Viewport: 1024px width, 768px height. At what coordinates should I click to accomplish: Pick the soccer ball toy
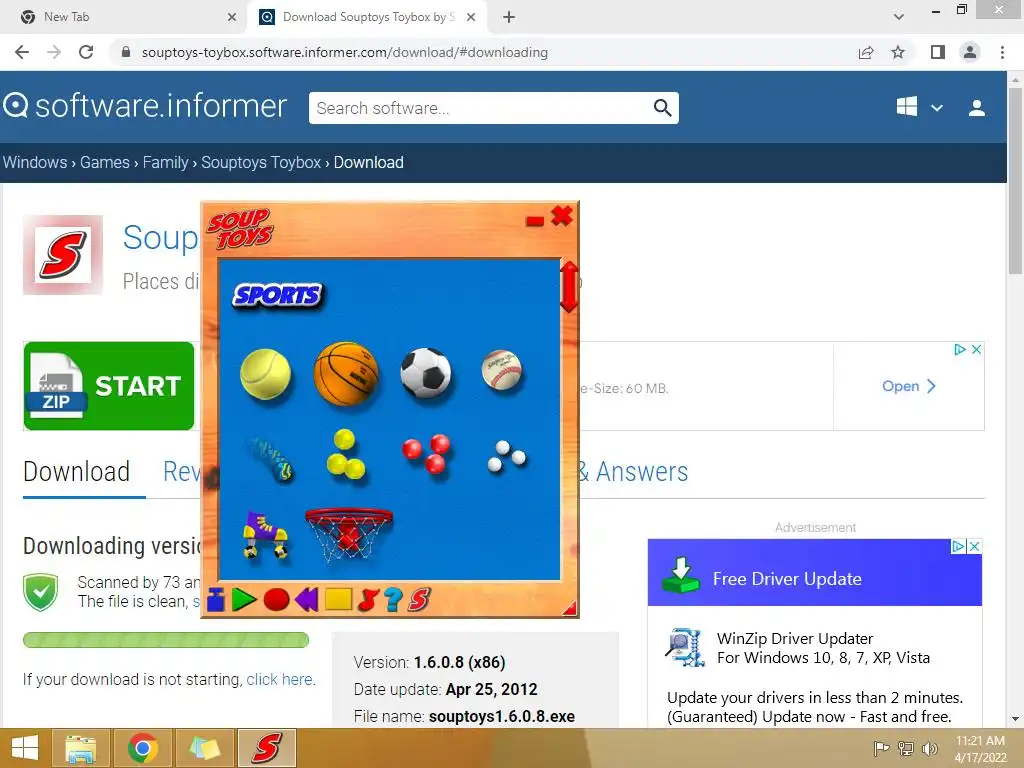(426, 373)
